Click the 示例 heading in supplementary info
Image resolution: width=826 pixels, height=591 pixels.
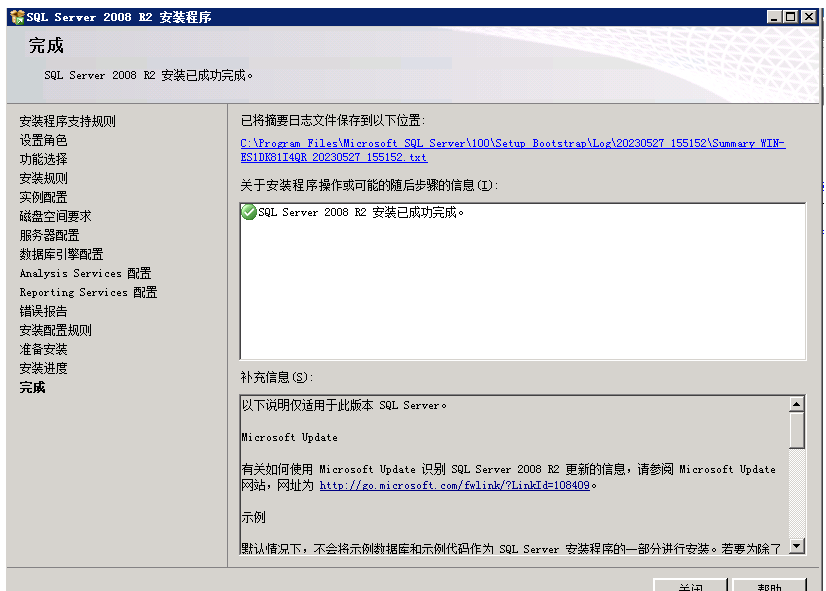click(253, 517)
